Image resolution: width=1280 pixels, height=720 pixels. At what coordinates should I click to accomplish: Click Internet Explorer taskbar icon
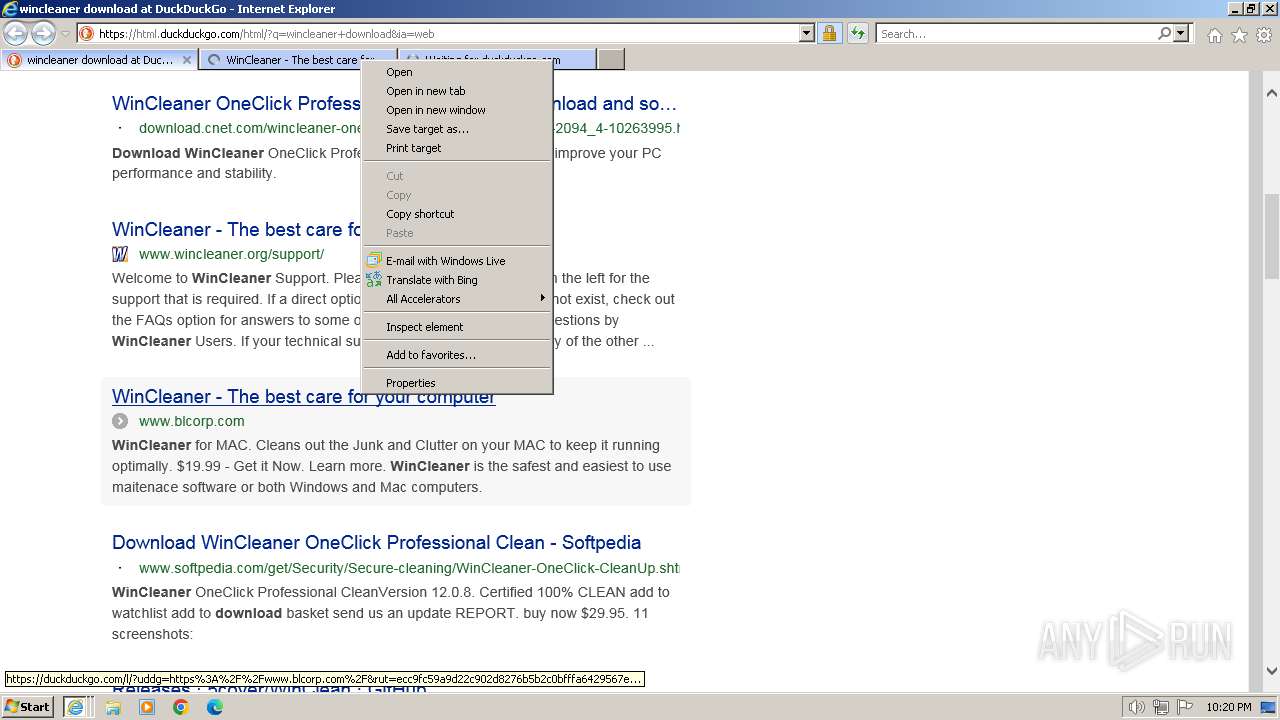(x=75, y=707)
